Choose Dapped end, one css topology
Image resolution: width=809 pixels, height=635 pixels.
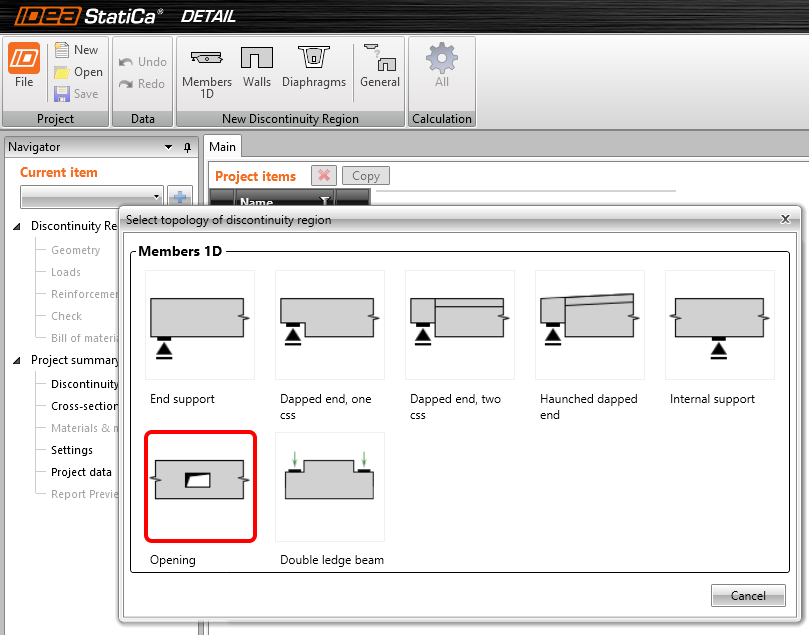coord(330,324)
